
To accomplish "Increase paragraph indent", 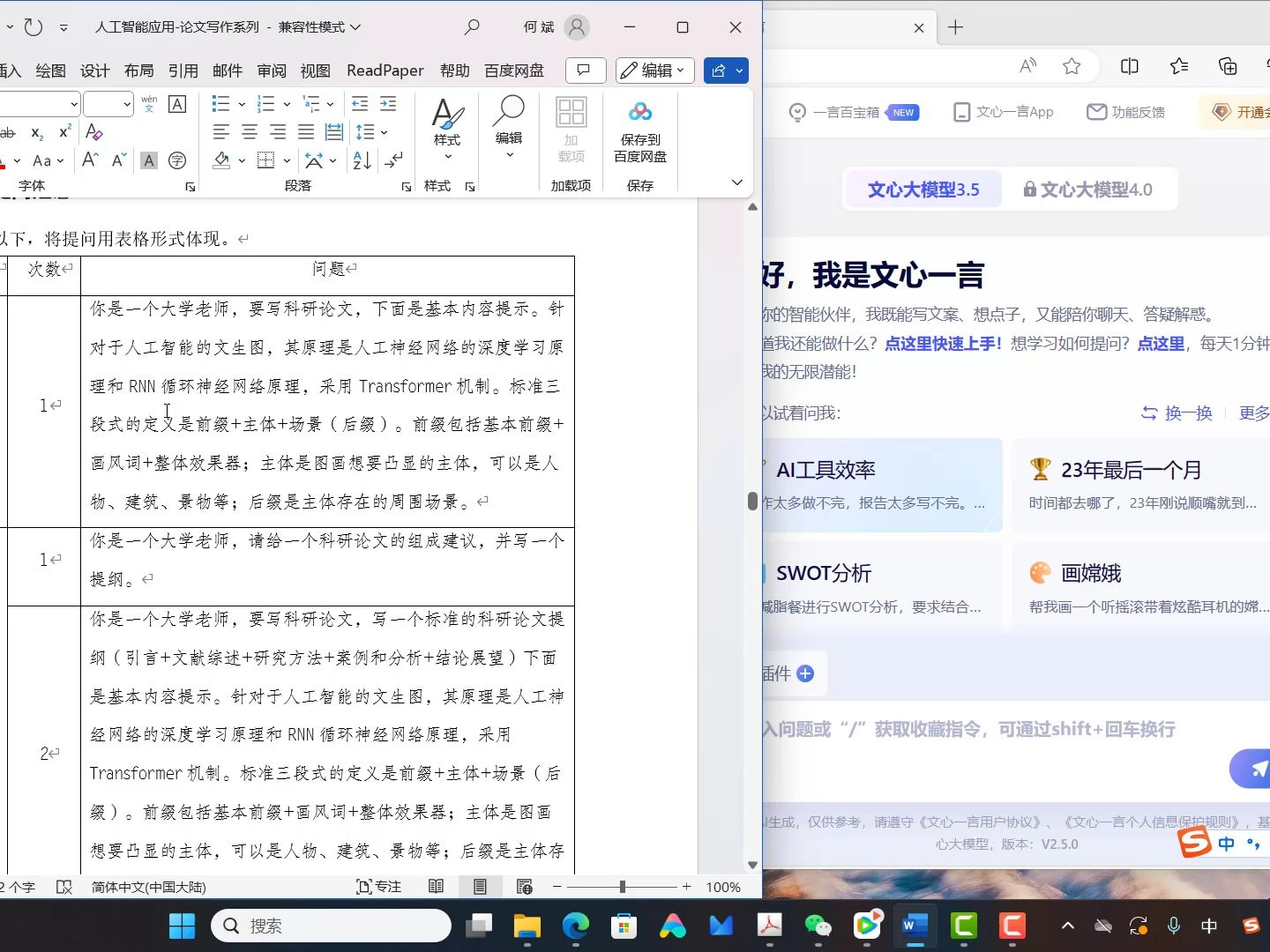I will [x=388, y=104].
